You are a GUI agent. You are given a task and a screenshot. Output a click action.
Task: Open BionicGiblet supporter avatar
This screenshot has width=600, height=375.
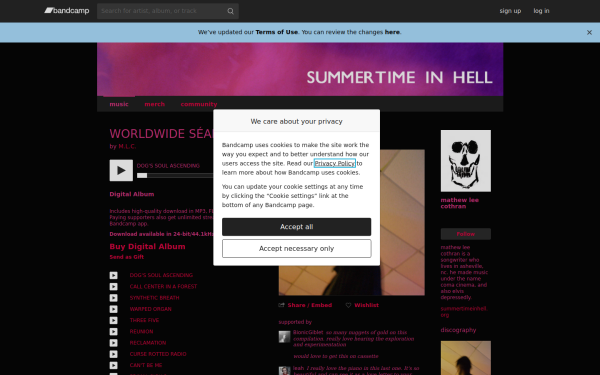click(x=284, y=336)
